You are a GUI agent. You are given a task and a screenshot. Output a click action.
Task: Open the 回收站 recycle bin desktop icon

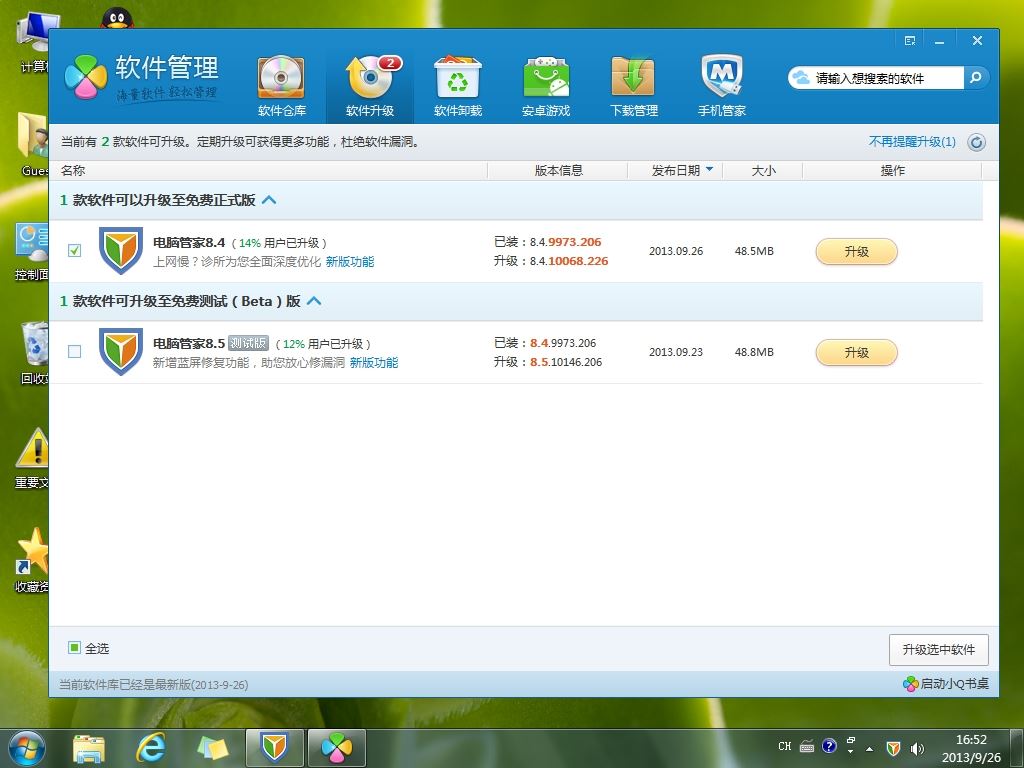tap(34, 353)
